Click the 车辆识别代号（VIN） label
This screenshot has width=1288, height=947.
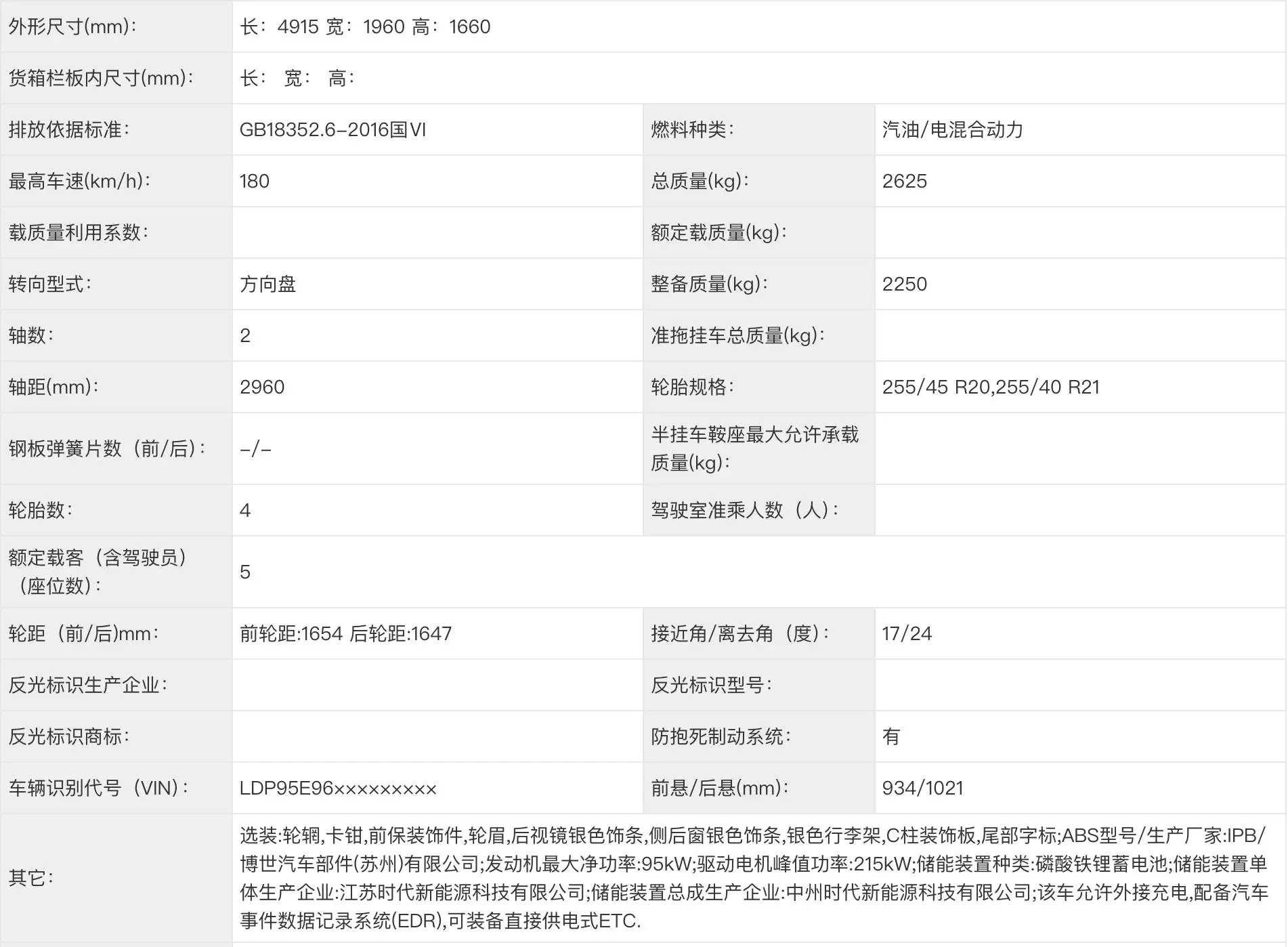click(x=99, y=788)
